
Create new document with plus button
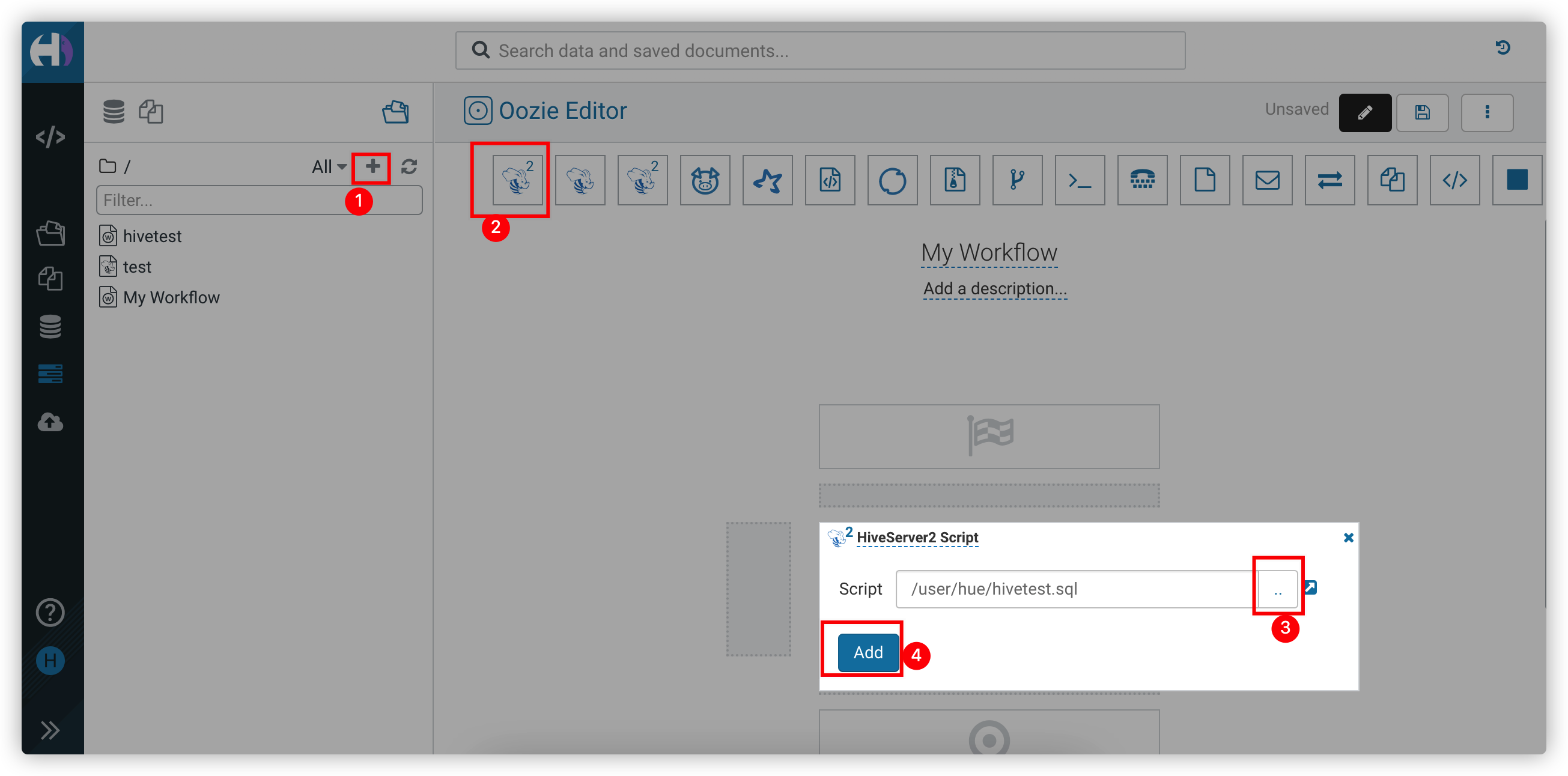[372, 166]
